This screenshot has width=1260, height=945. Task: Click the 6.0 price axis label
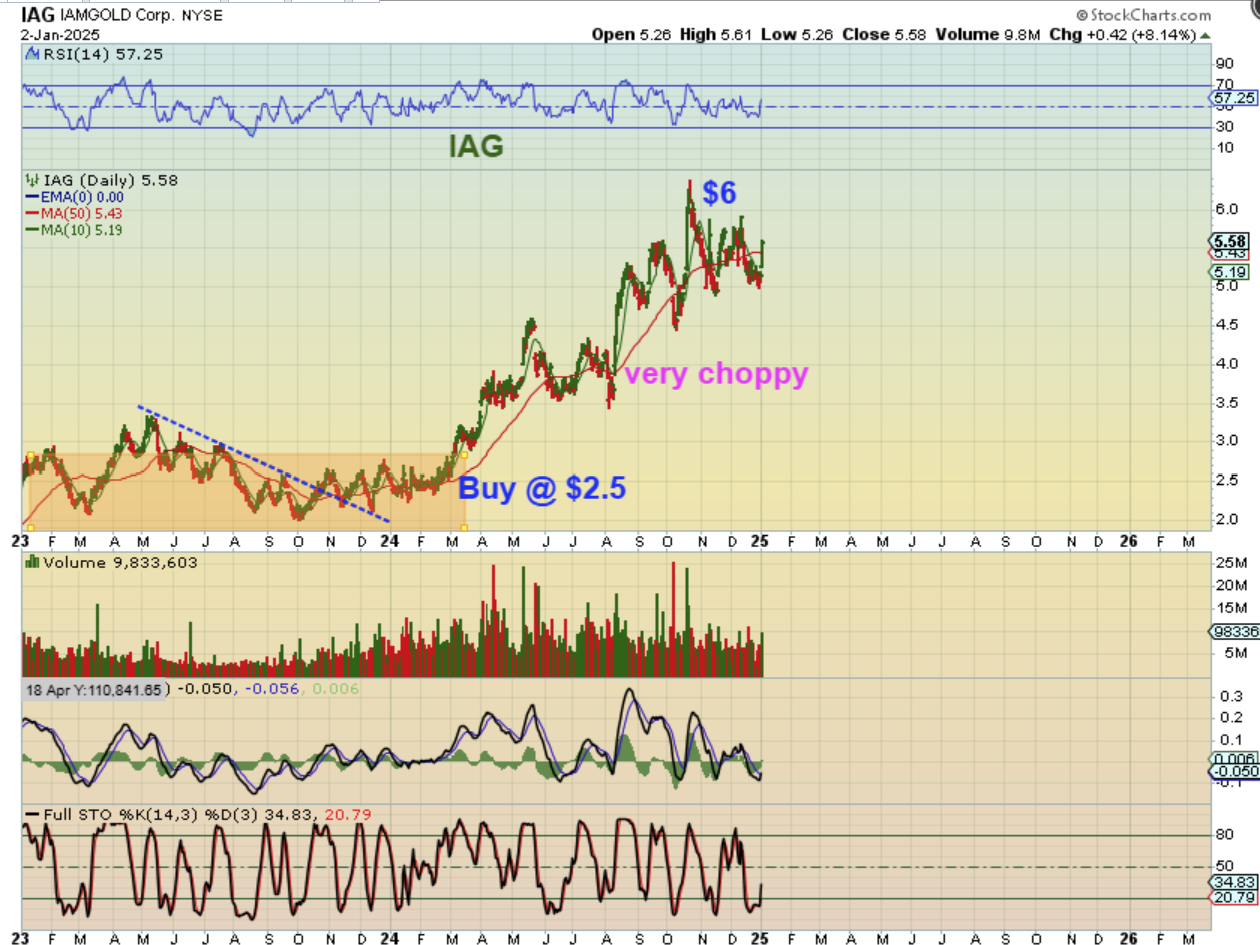tap(1226, 209)
